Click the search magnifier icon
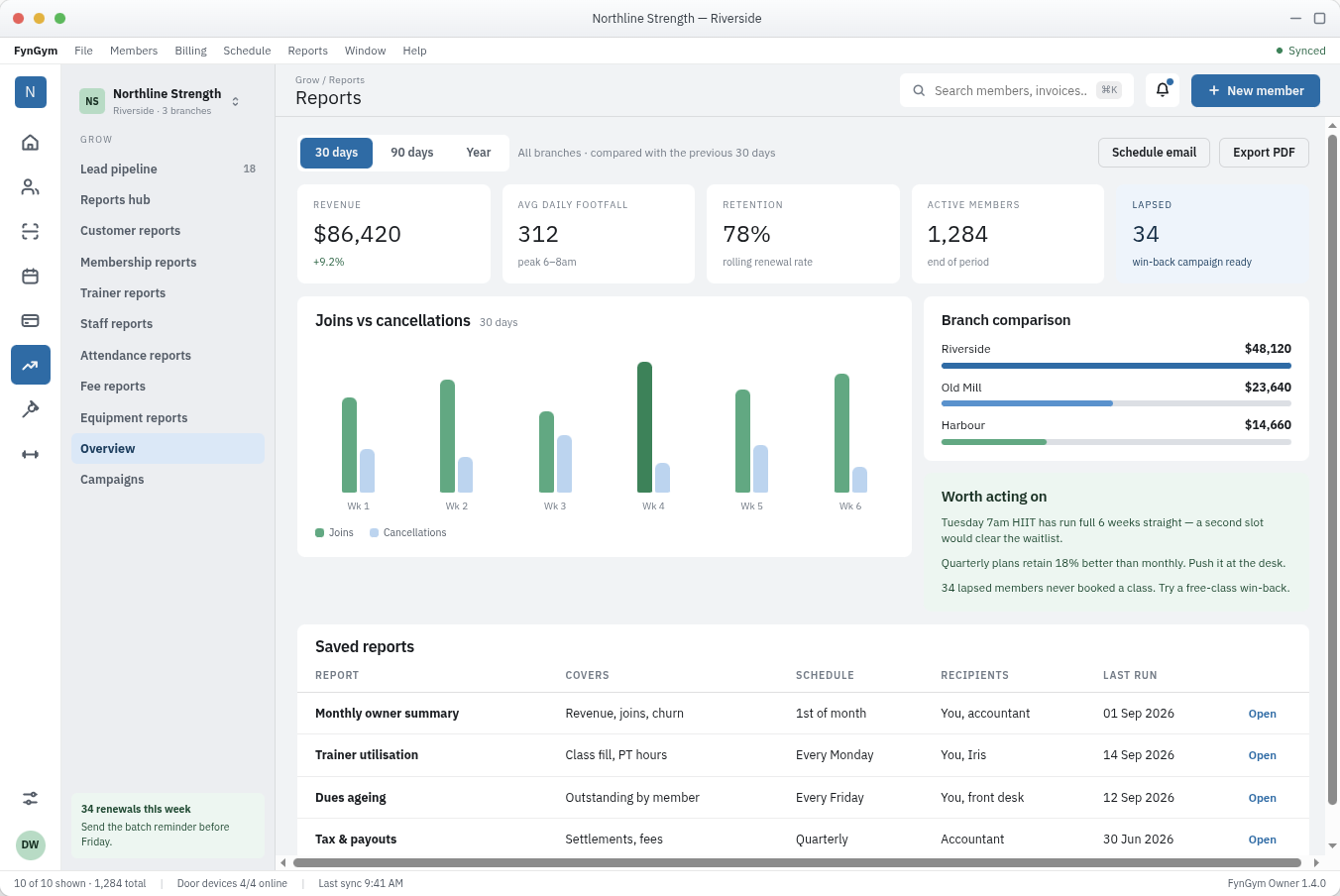The height and width of the screenshot is (896, 1340). point(919,90)
